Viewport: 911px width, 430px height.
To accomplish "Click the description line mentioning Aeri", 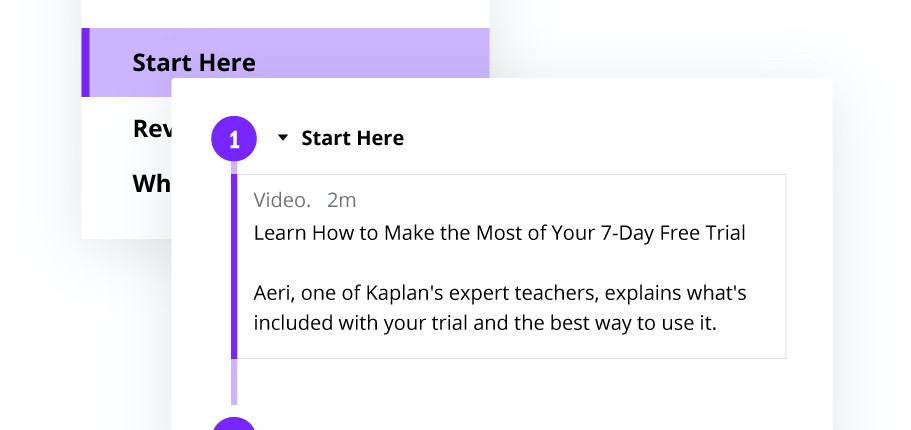I will pyautogui.click(x=500, y=294).
